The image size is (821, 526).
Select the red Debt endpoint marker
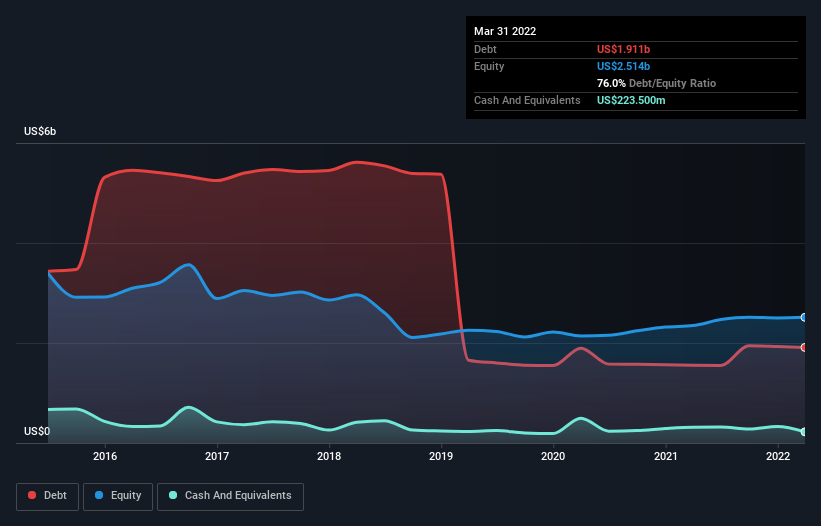804,348
